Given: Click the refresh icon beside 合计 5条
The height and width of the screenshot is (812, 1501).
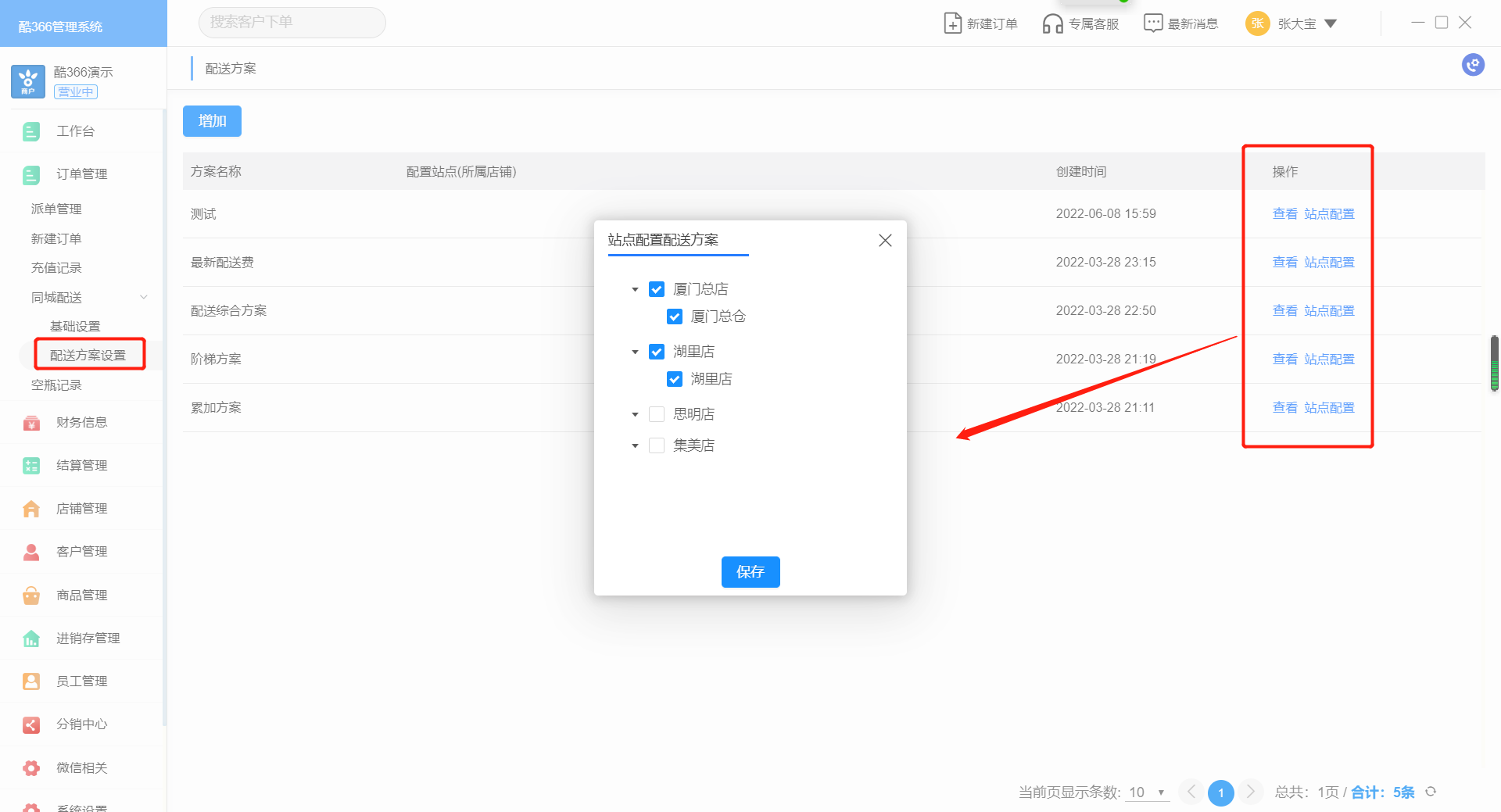Looking at the screenshot, I should [x=1431, y=792].
